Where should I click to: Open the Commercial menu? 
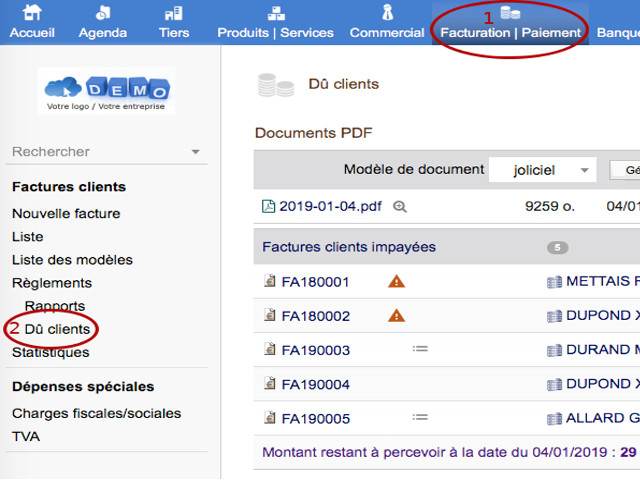tap(387, 32)
